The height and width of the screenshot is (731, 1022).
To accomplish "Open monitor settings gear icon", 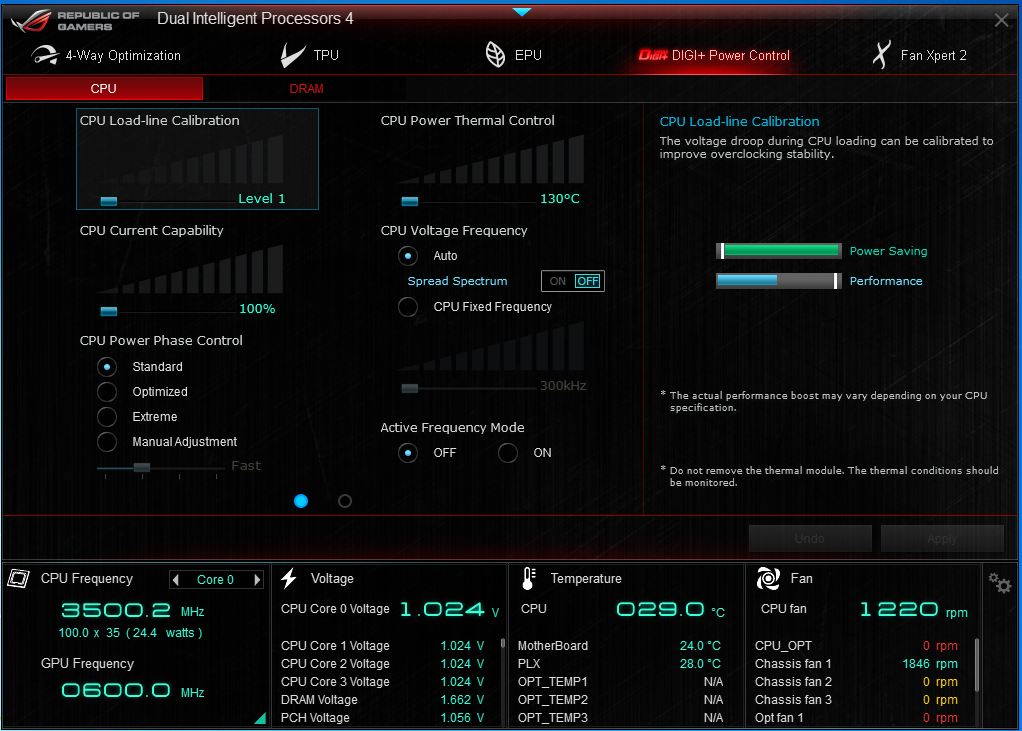I will pos(999,582).
